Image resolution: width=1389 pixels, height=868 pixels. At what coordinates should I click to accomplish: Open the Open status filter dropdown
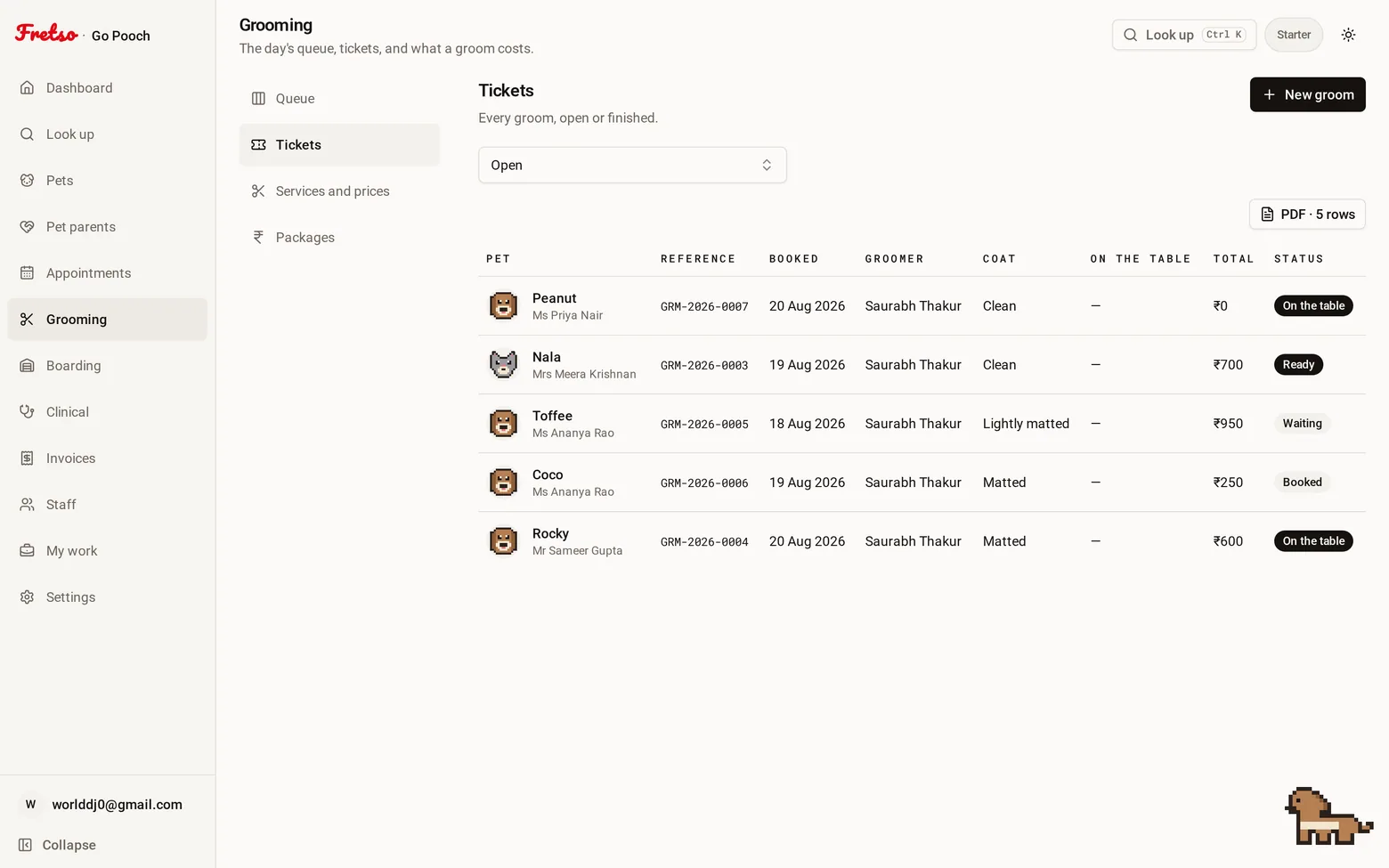[x=632, y=165]
